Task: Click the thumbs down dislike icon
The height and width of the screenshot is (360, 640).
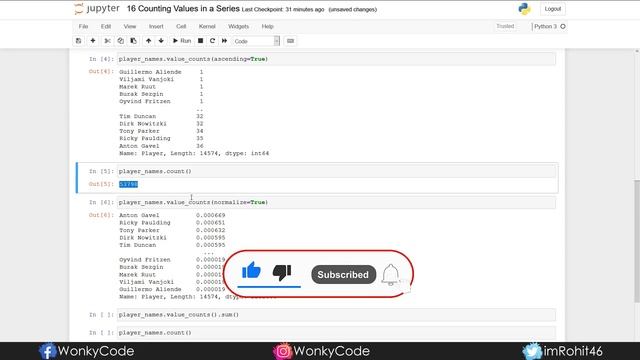Action: click(x=282, y=272)
